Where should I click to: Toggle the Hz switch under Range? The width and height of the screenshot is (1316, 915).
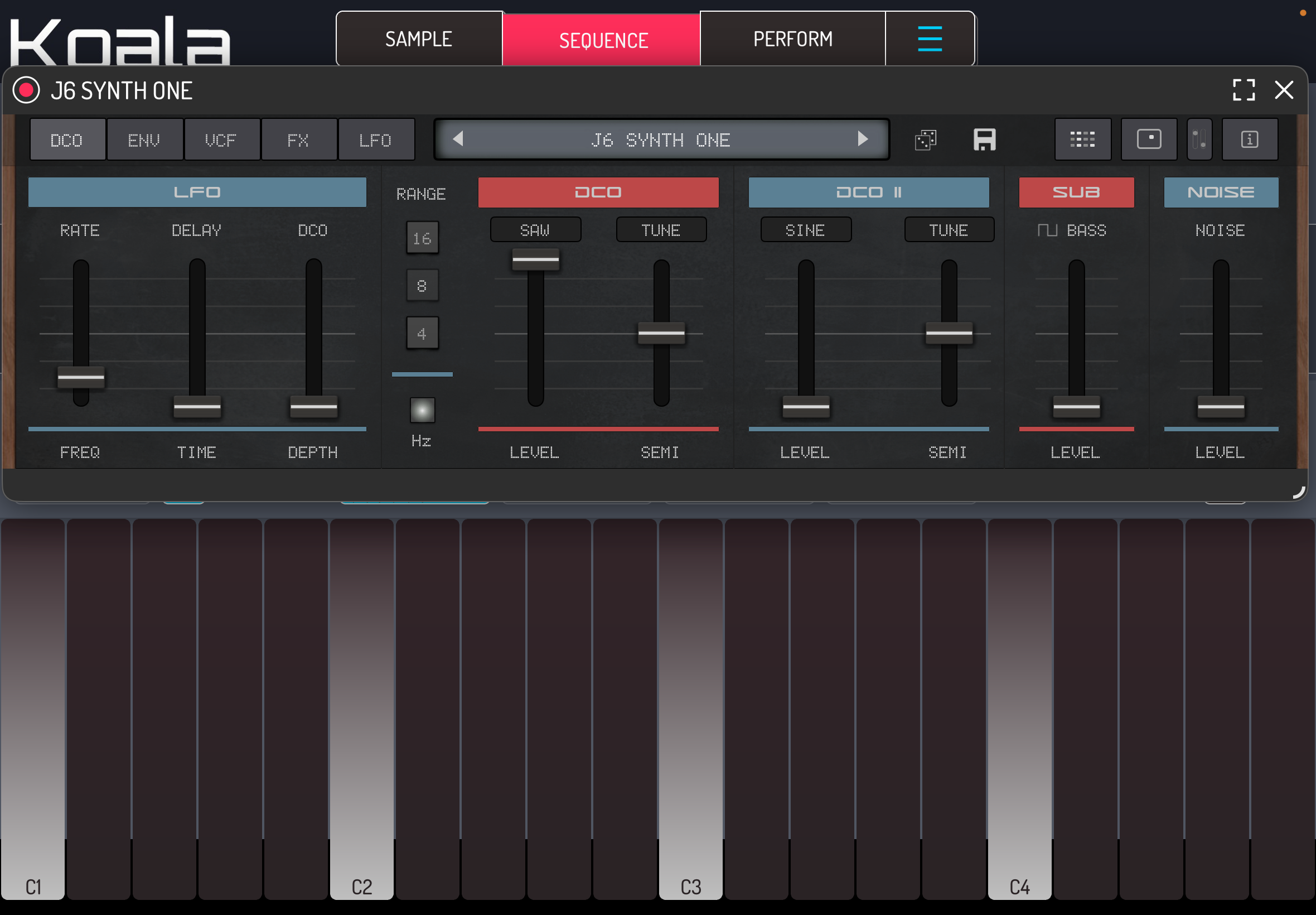pos(422,410)
